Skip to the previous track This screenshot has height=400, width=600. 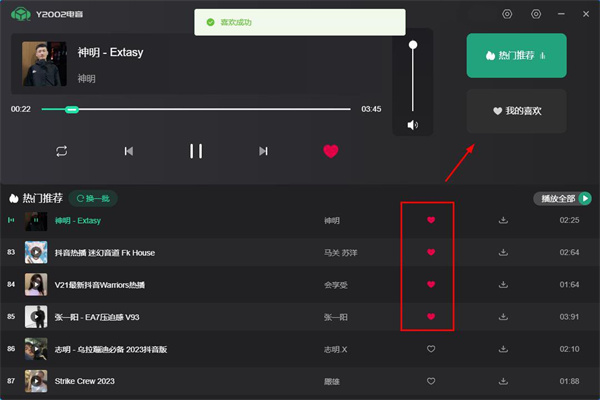pyautogui.click(x=128, y=151)
